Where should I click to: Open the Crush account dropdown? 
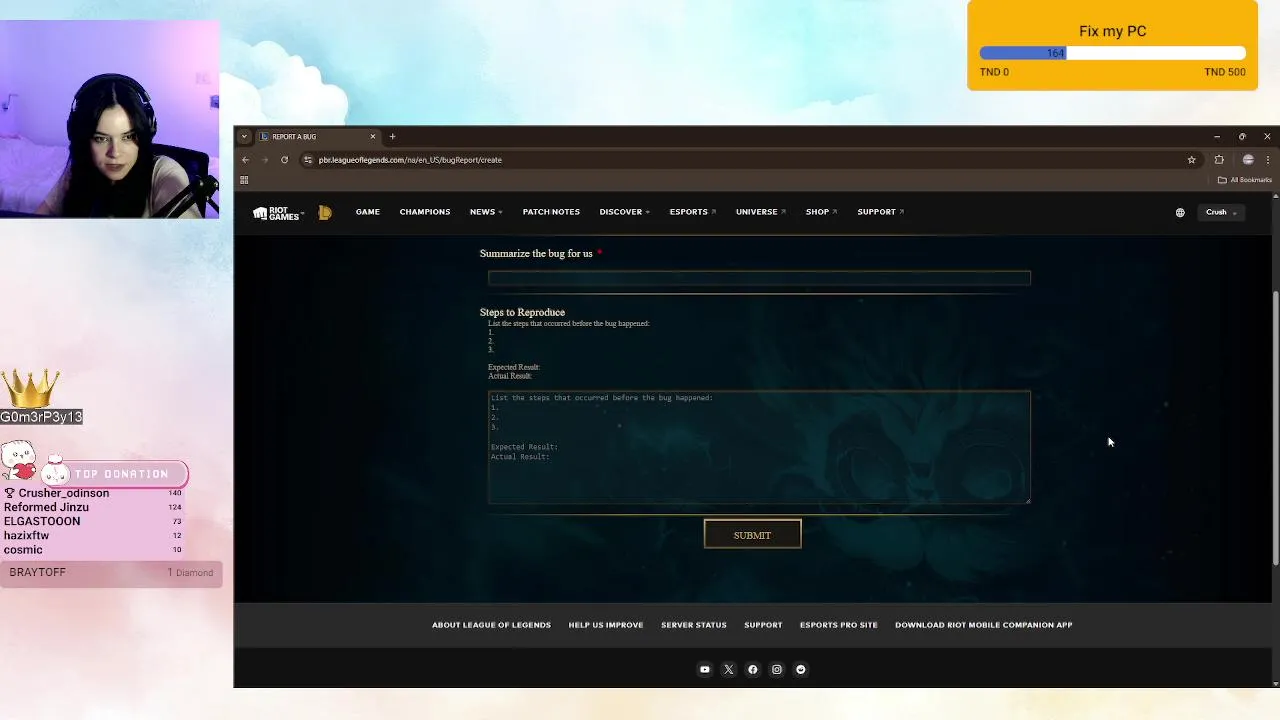pyautogui.click(x=1221, y=212)
